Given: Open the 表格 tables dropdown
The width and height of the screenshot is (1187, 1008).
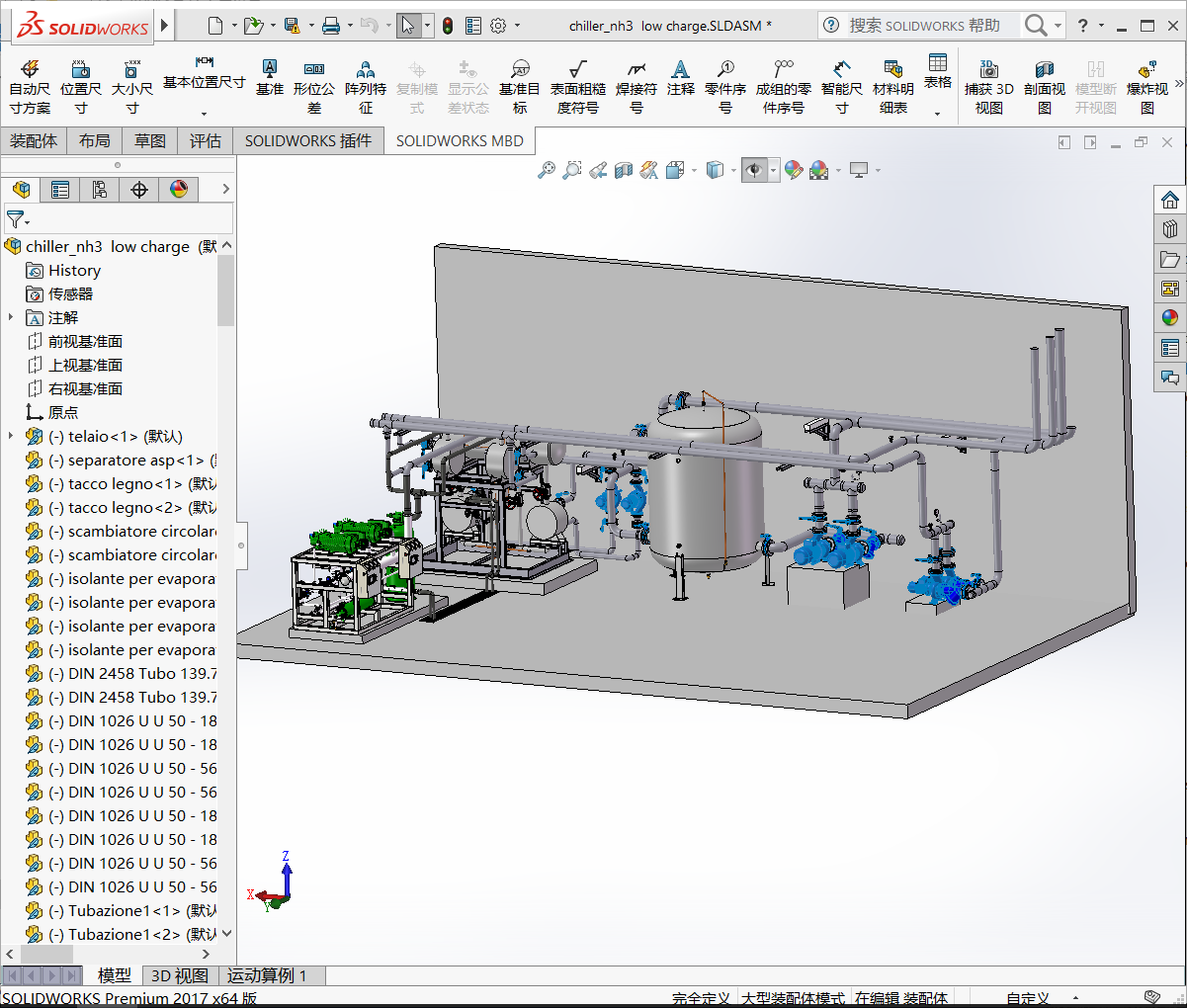Looking at the screenshot, I should 937,114.
